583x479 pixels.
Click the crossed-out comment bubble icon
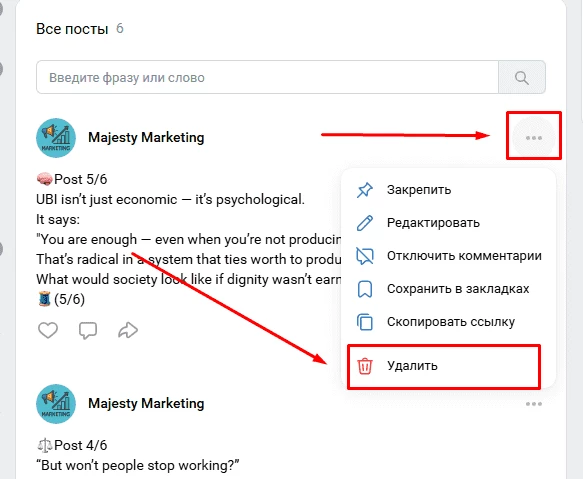pyautogui.click(x=365, y=256)
